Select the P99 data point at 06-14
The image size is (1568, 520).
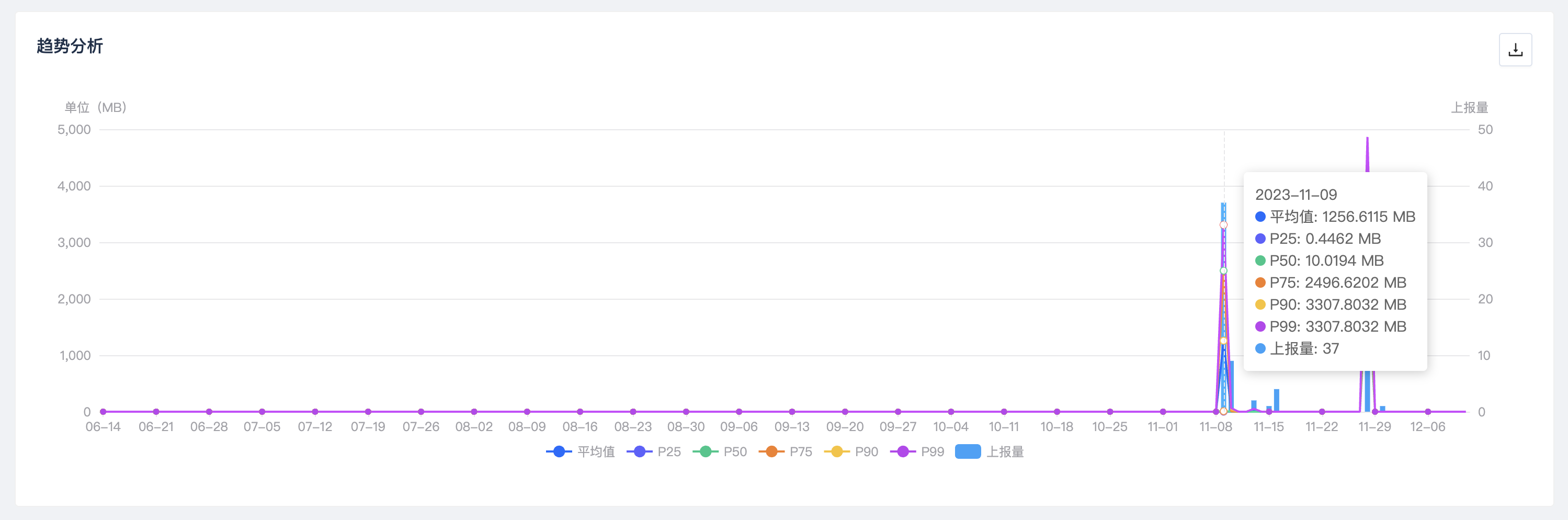103,412
